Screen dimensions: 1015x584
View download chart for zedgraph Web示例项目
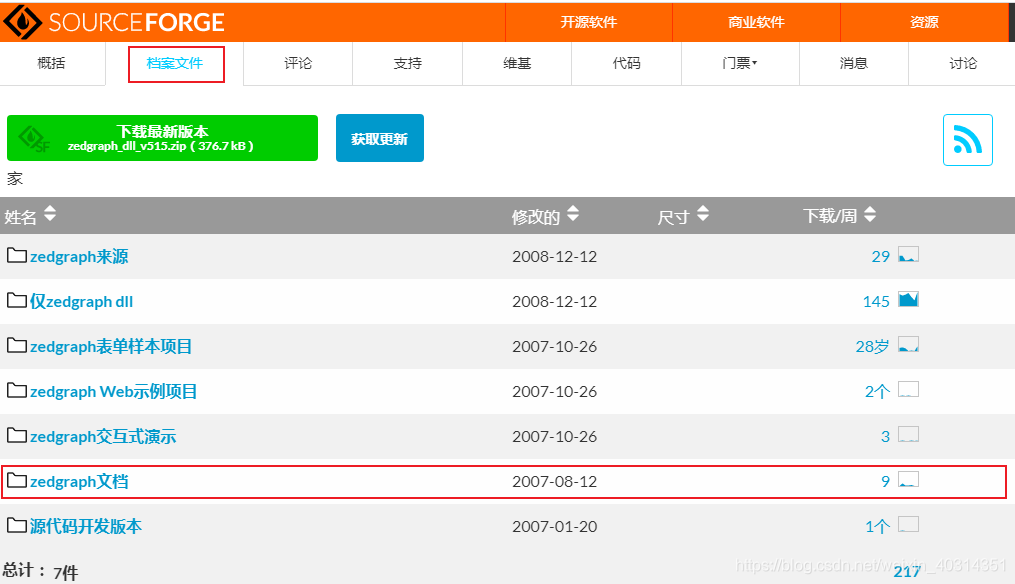(908, 389)
